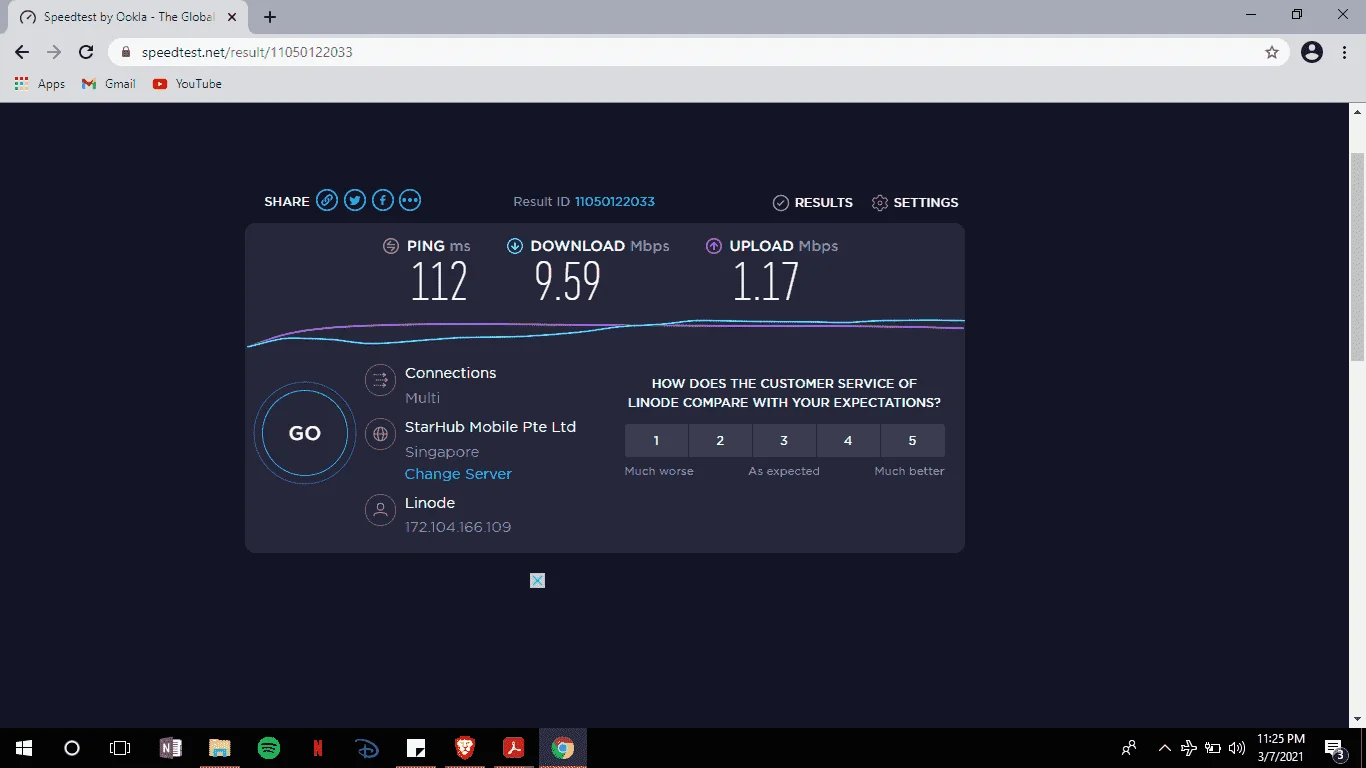The image size is (1366, 768).
Task: View site information padlock
Action: tap(125, 52)
